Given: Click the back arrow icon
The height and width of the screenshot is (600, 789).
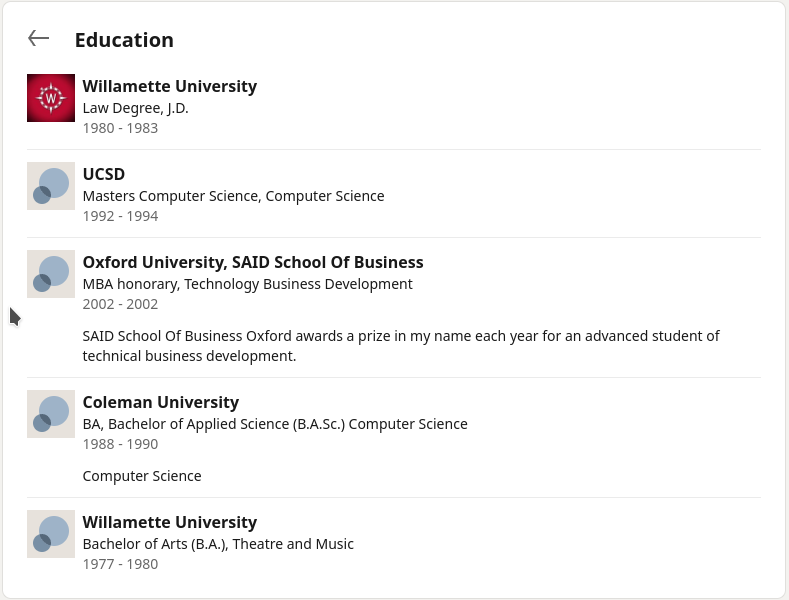Looking at the screenshot, I should coord(39,39).
